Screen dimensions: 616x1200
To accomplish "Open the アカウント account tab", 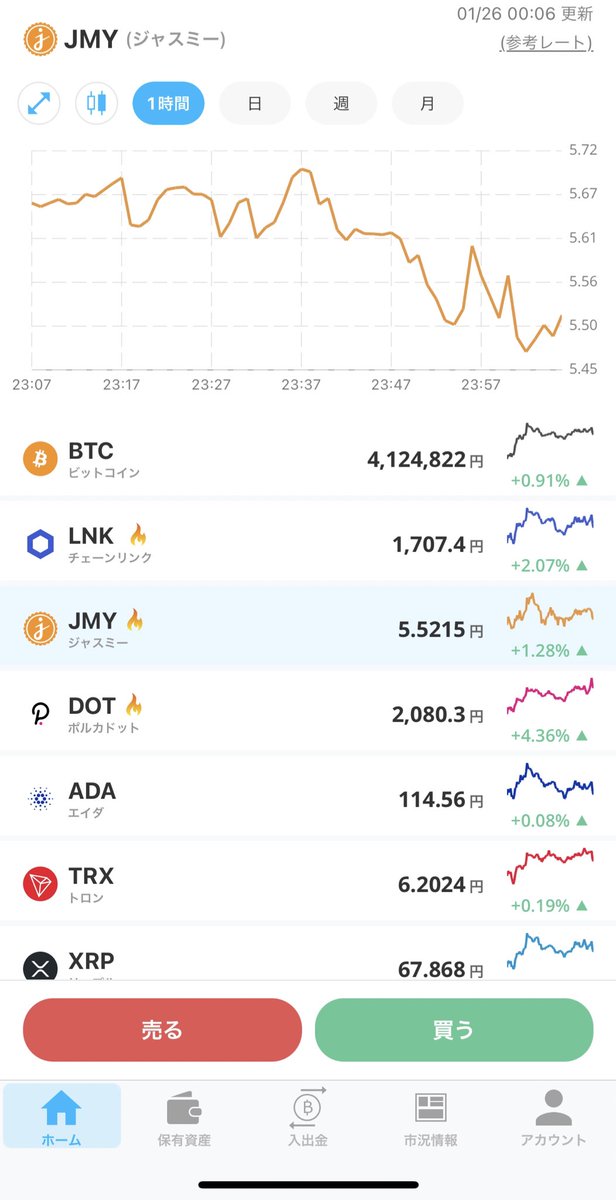I will pyautogui.click(x=553, y=1117).
